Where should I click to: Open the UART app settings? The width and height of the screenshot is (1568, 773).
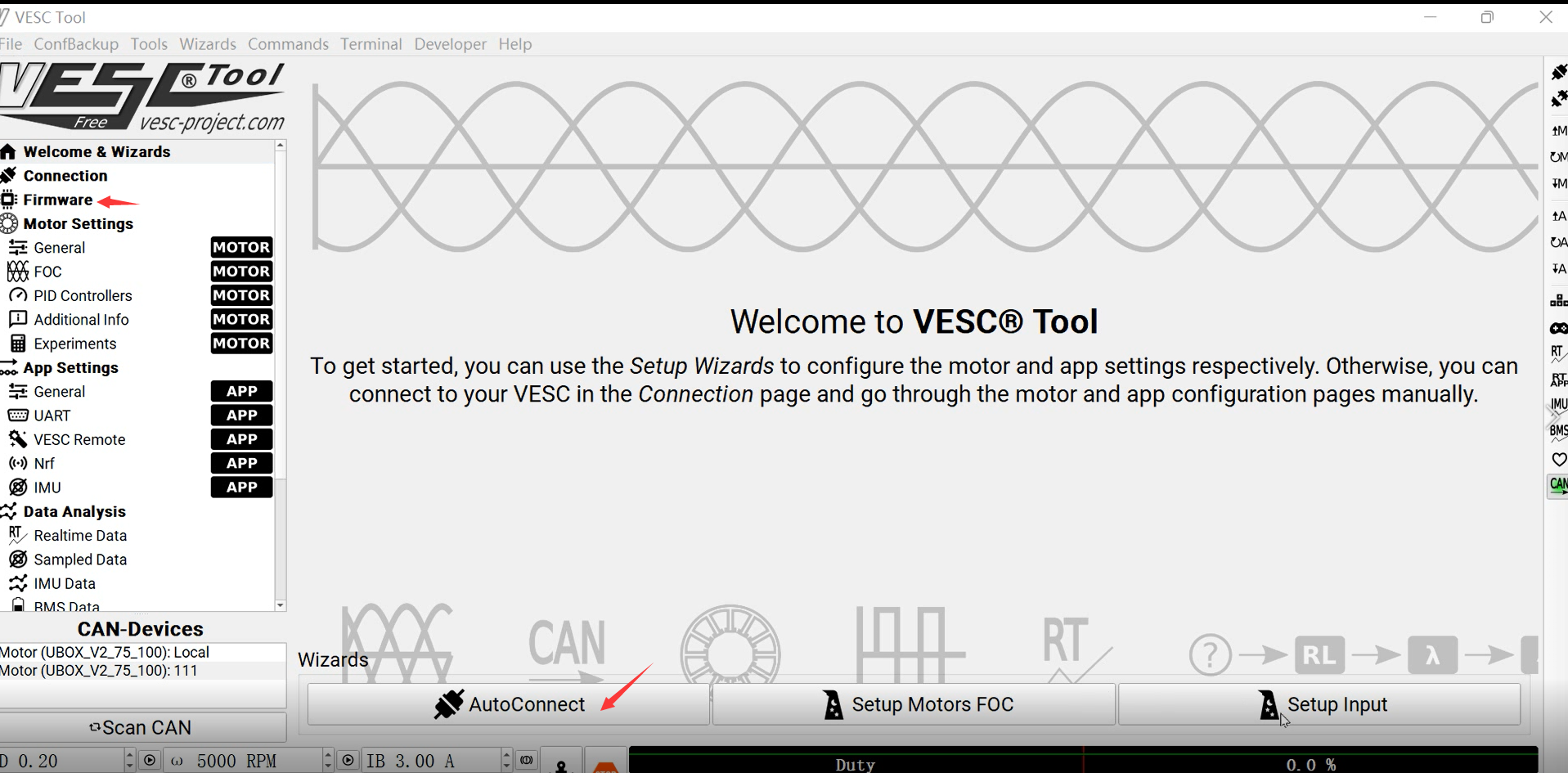[x=51, y=415]
